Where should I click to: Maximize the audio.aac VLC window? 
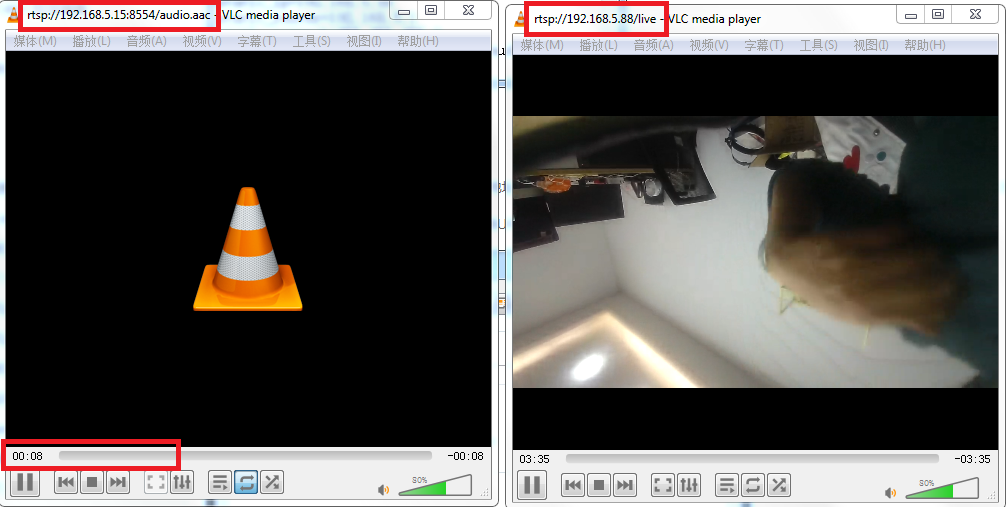pos(431,10)
